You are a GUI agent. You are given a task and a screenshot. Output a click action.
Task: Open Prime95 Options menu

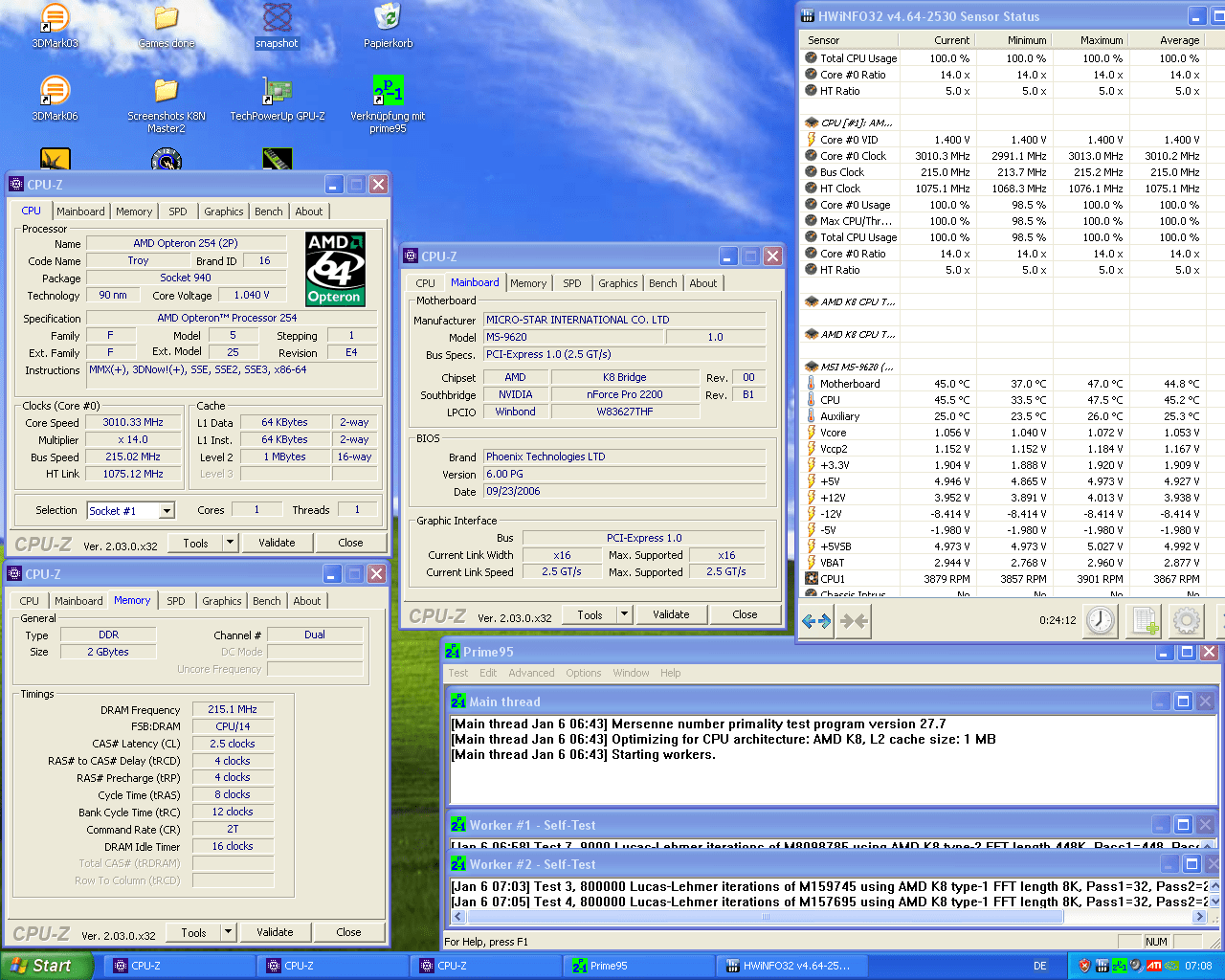(584, 673)
